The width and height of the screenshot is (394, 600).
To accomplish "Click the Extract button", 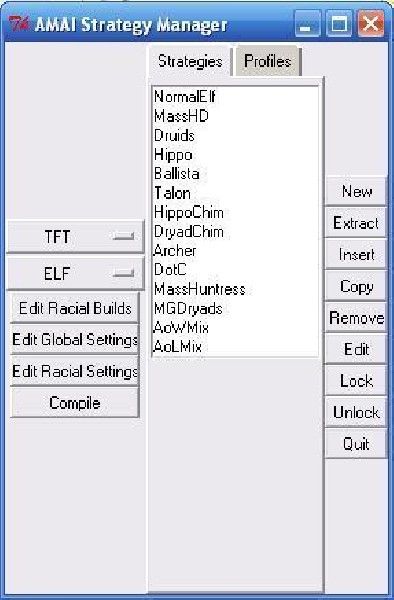I will pos(356,223).
